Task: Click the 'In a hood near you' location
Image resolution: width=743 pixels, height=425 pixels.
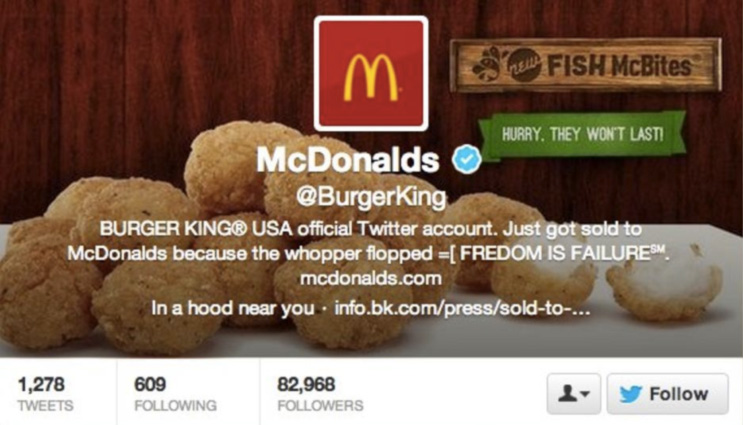Action: pyautogui.click(x=233, y=309)
